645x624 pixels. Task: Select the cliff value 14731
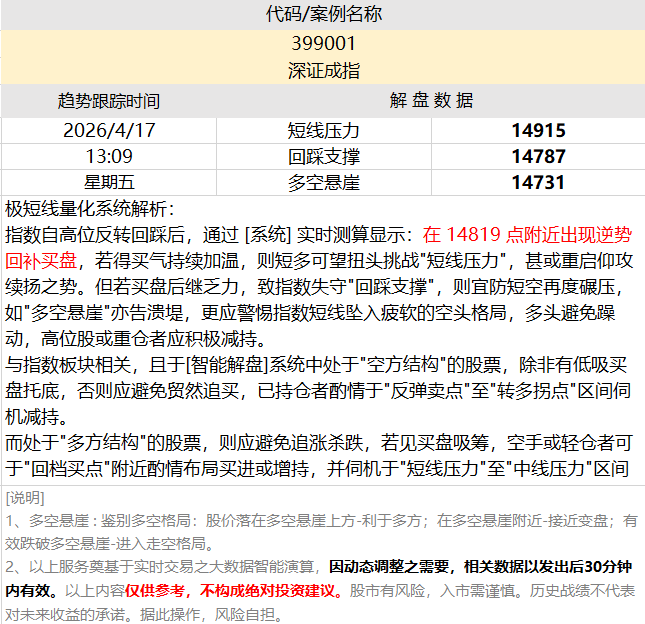point(538,183)
